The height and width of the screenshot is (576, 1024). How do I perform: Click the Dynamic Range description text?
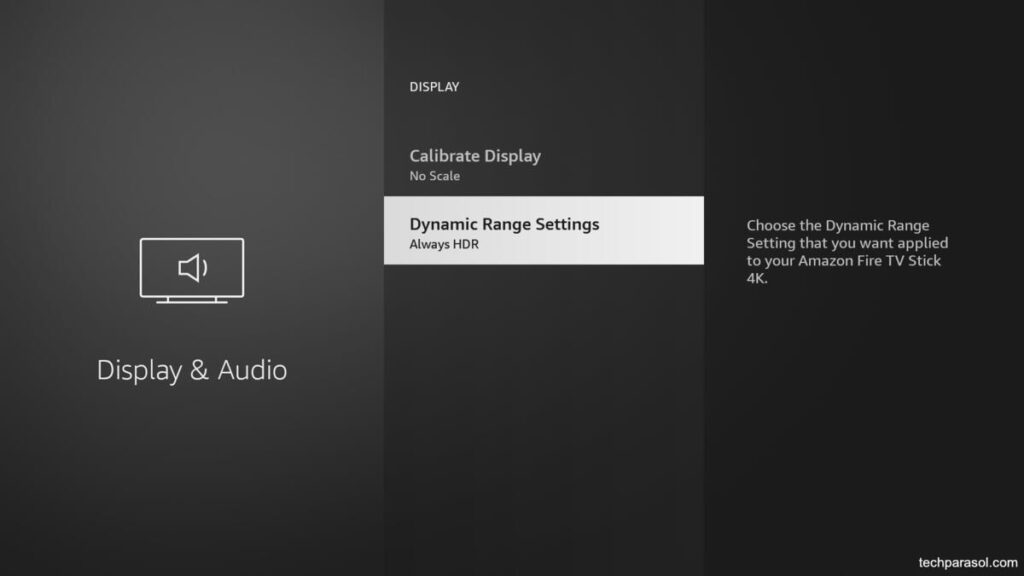pos(847,251)
